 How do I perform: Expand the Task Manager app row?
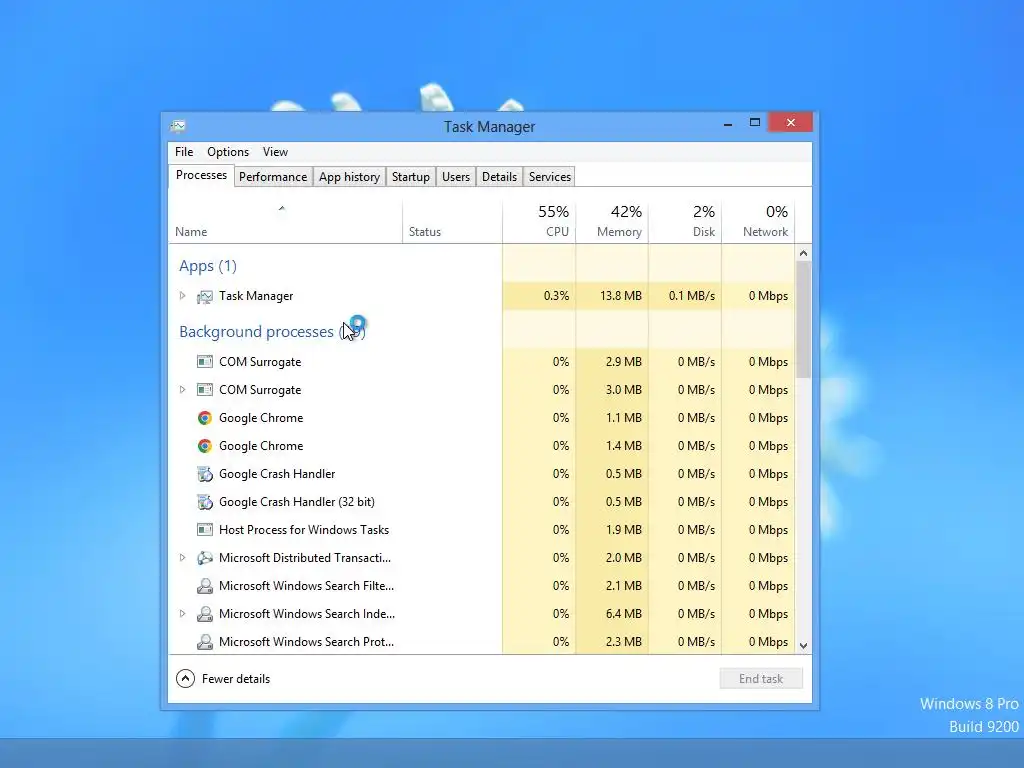[x=182, y=296]
